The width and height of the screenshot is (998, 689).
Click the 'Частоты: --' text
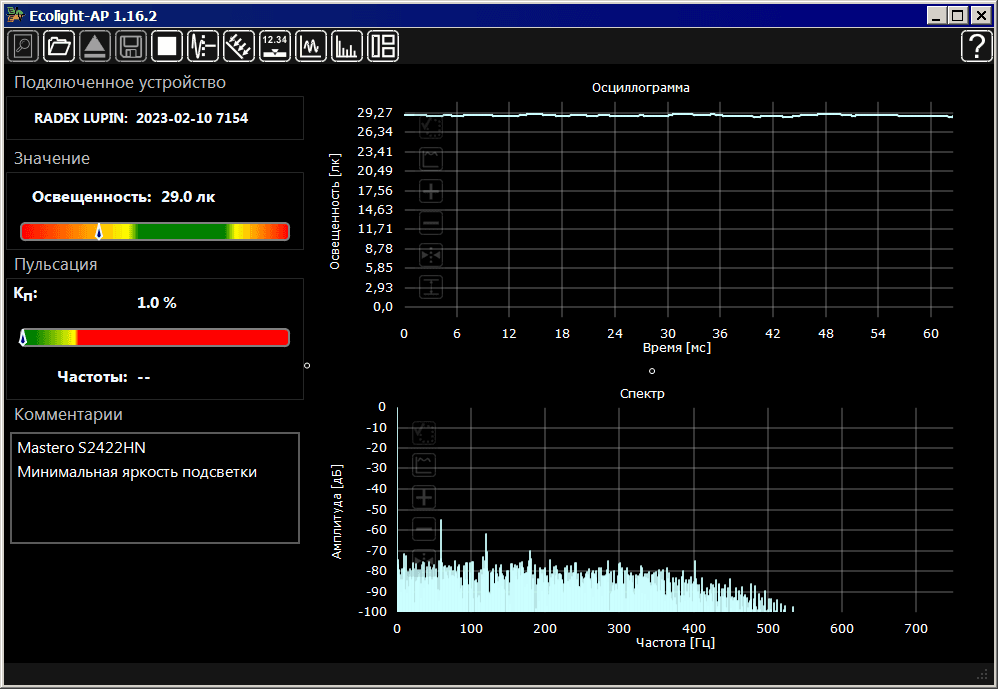(x=104, y=377)
